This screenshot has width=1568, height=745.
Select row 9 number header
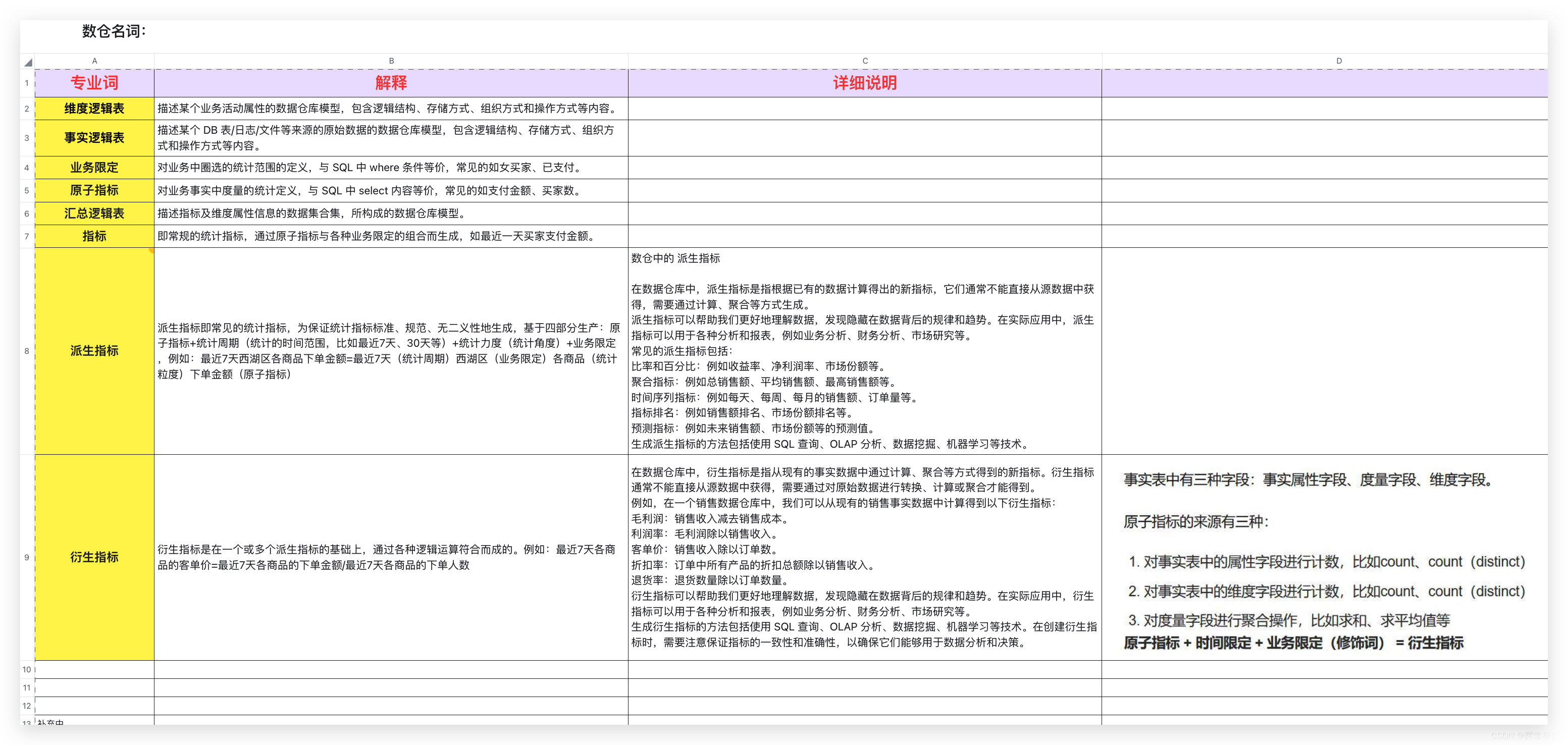coord(27,557)
